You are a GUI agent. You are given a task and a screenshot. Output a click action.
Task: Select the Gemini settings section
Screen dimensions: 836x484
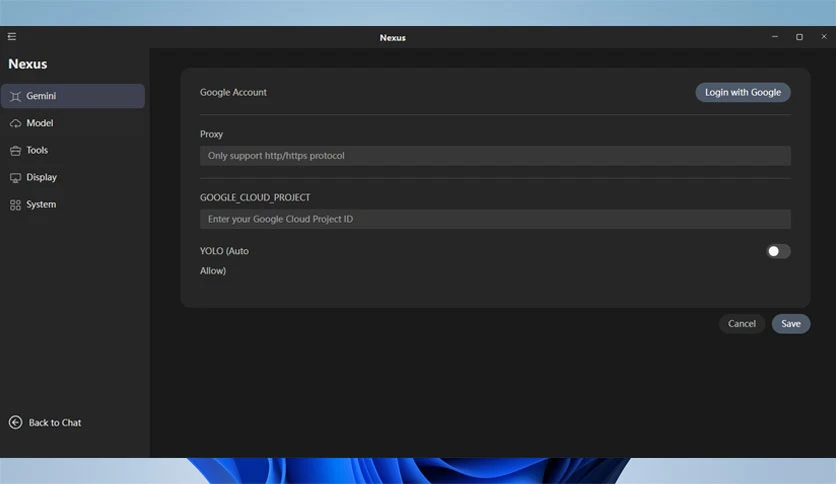click(73, 96)
